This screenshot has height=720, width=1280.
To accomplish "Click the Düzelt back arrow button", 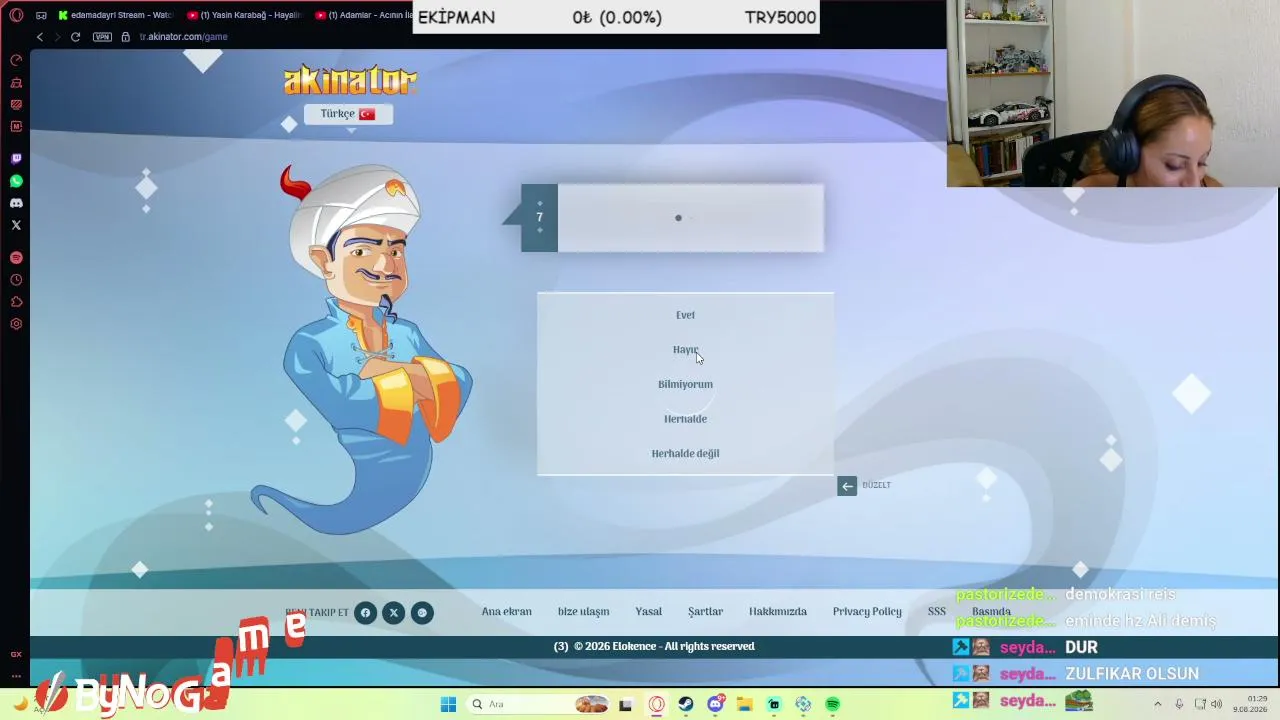I will [x=847, y=486].
